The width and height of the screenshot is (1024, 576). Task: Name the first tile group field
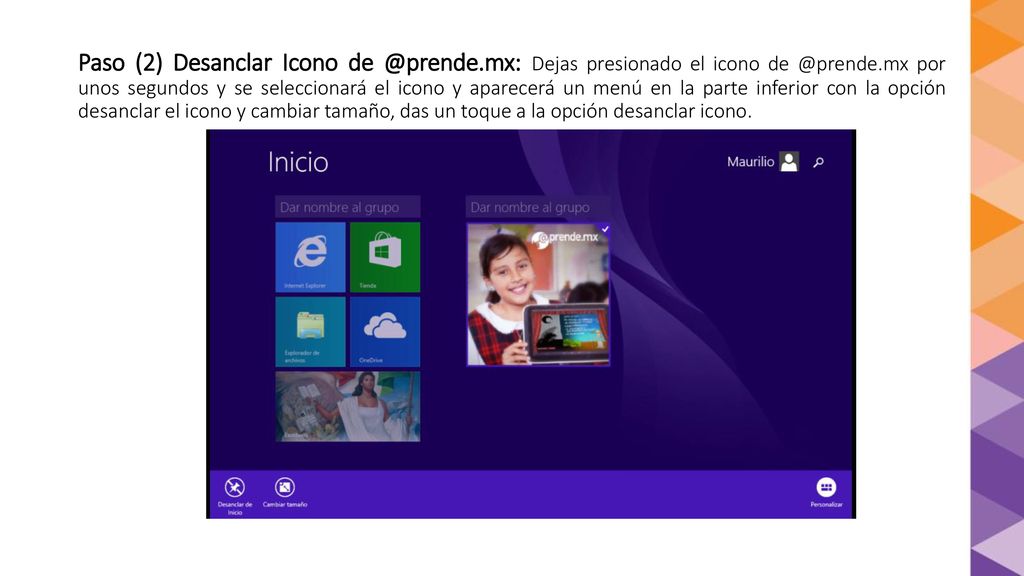pyautogui.click(x=347, y=207)
